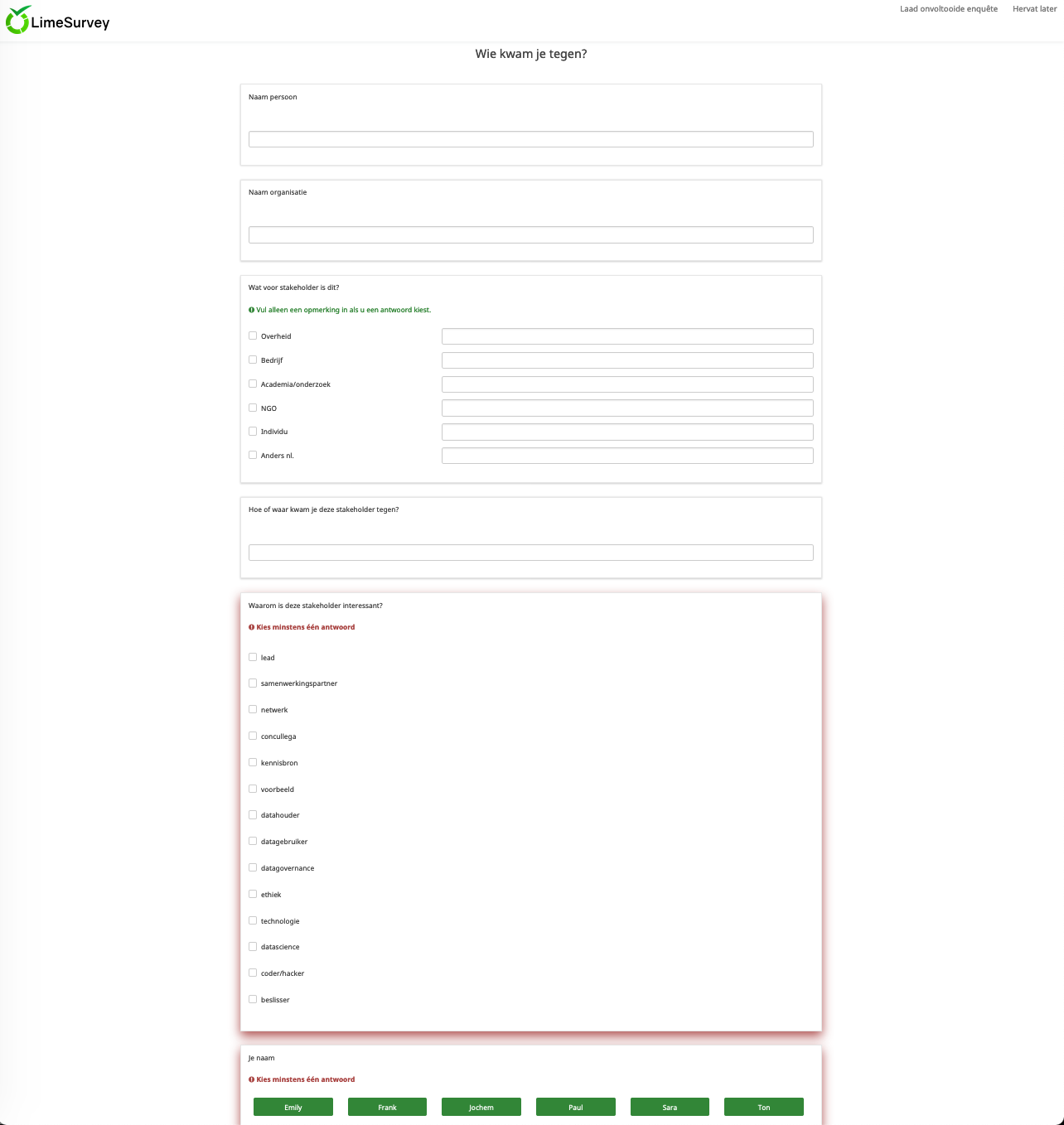Enable the NGO checkbox
Viewport: 1064px width, 1125px height.
click(x=253, y=408)
